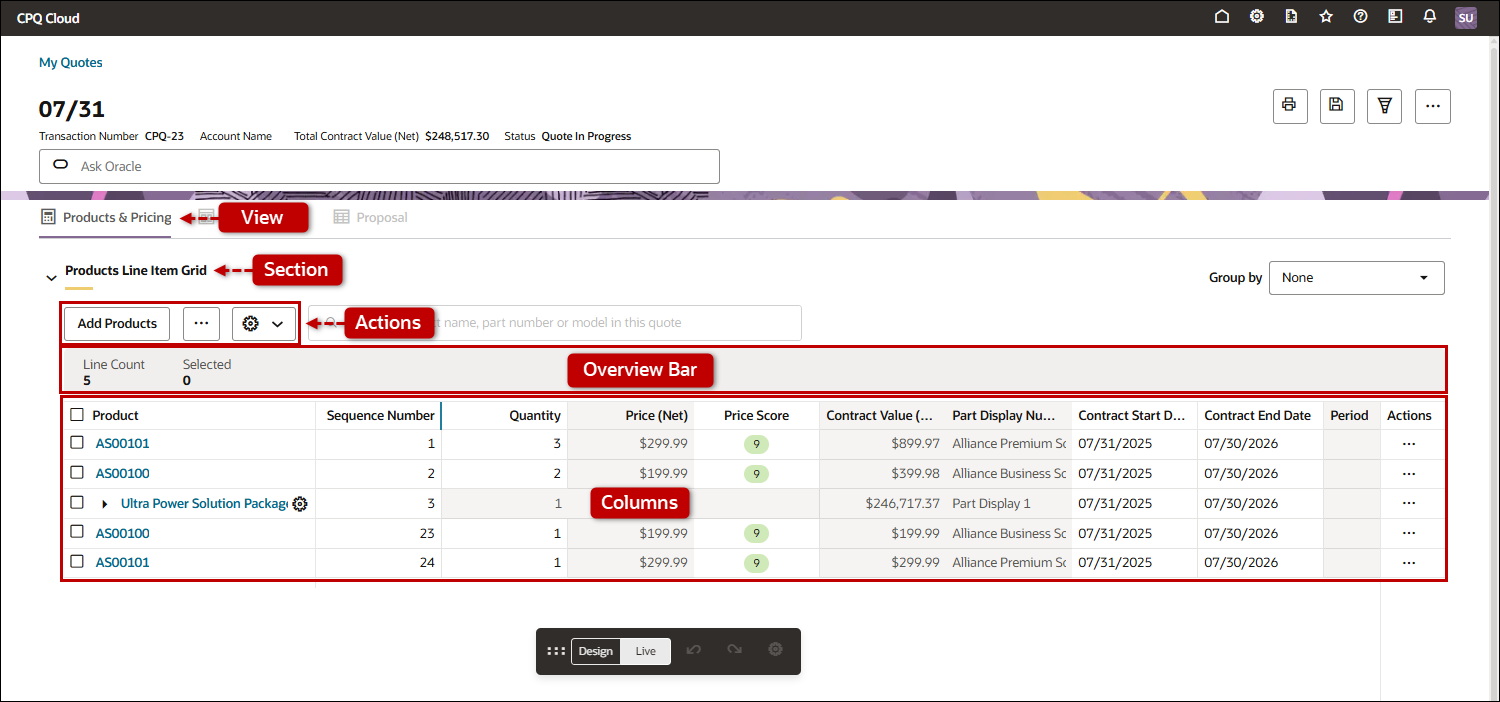Screen dimensions: 1500x702
Task: Open the help question mark icon
Action: point(1360,17)
